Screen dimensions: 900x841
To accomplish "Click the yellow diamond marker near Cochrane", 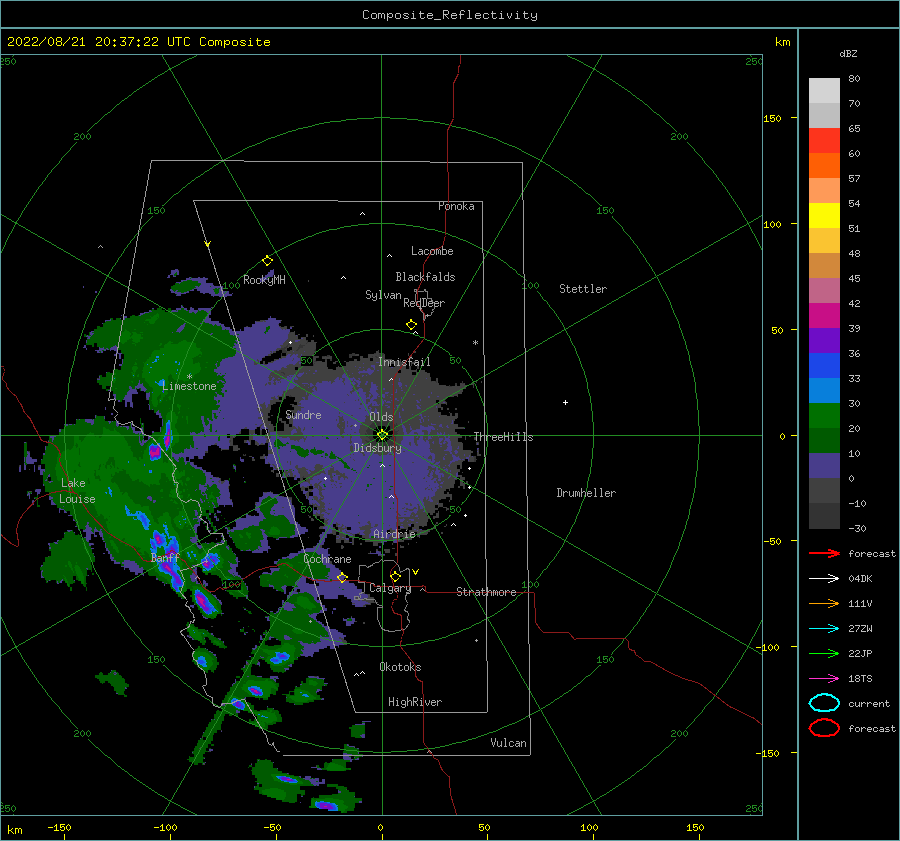I will (x=343, y=577).
